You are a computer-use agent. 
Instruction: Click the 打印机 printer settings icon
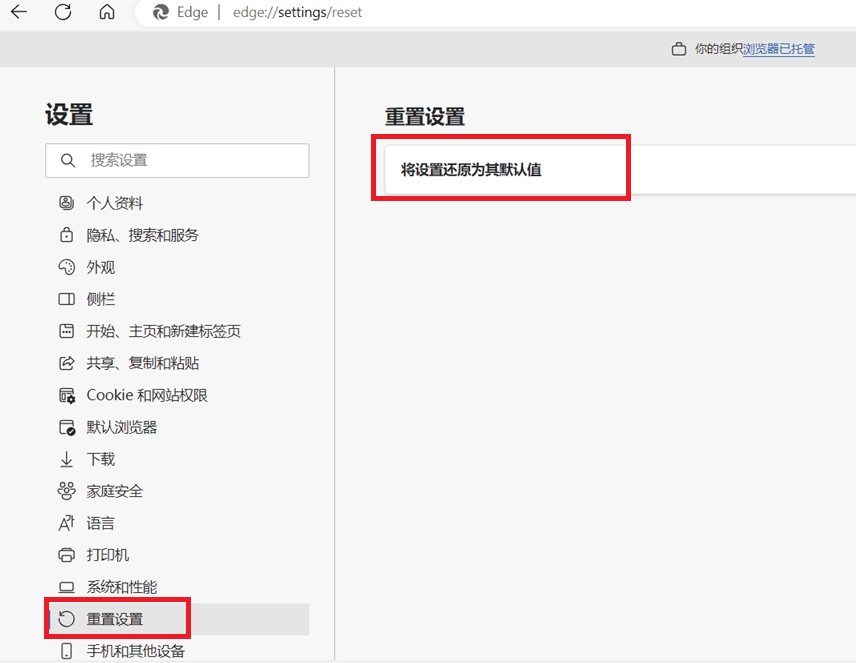click(x=65, y=555)
